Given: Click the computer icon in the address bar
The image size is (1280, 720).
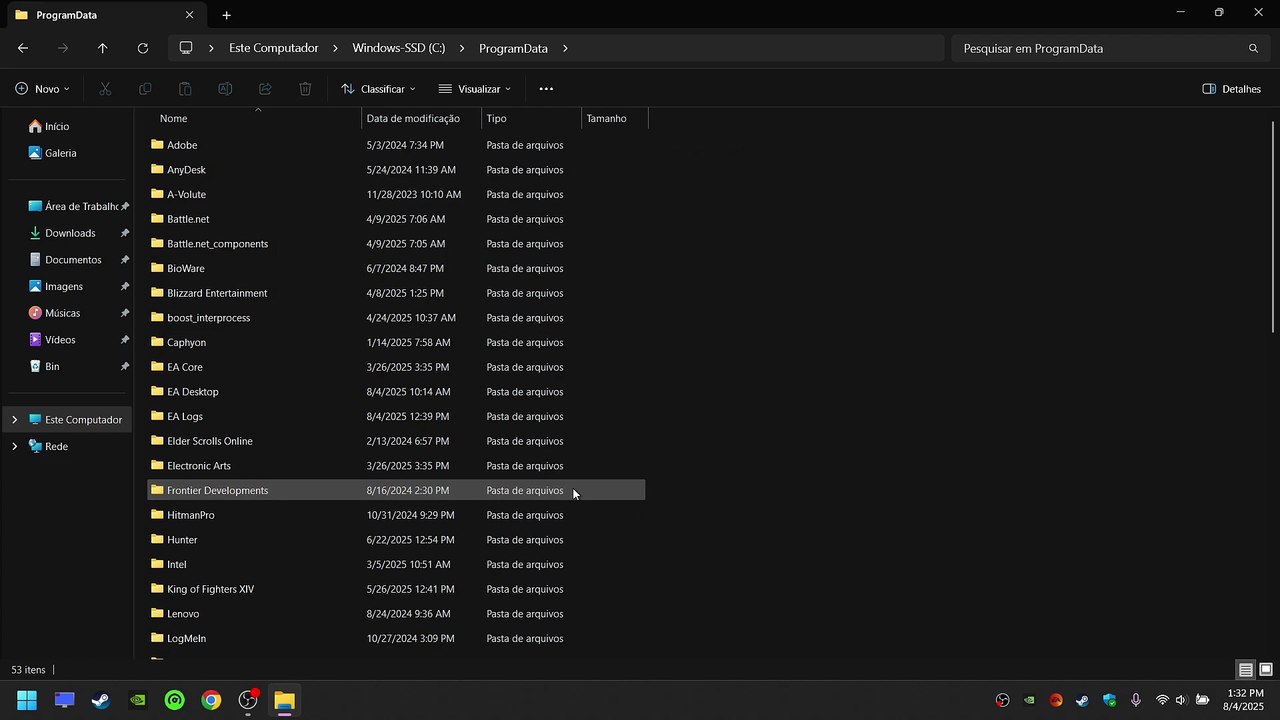Looking at the screenshot, I should (186, 48).
